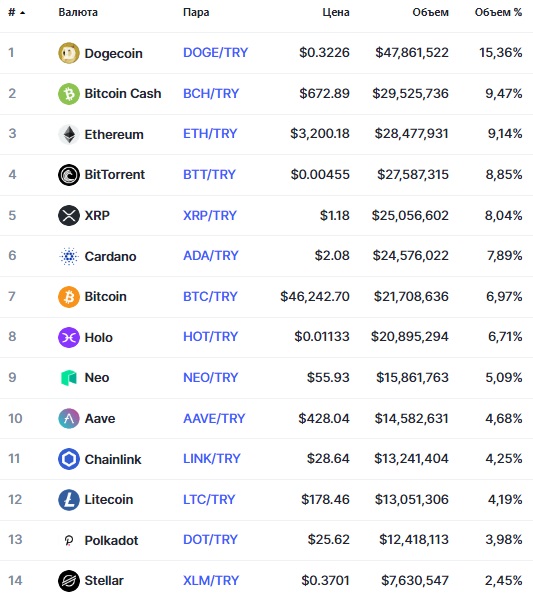The width and height of the screenshot is (533, 597).
Task: Click the Chainlink hexagon icon
Action: coord(69,459)
